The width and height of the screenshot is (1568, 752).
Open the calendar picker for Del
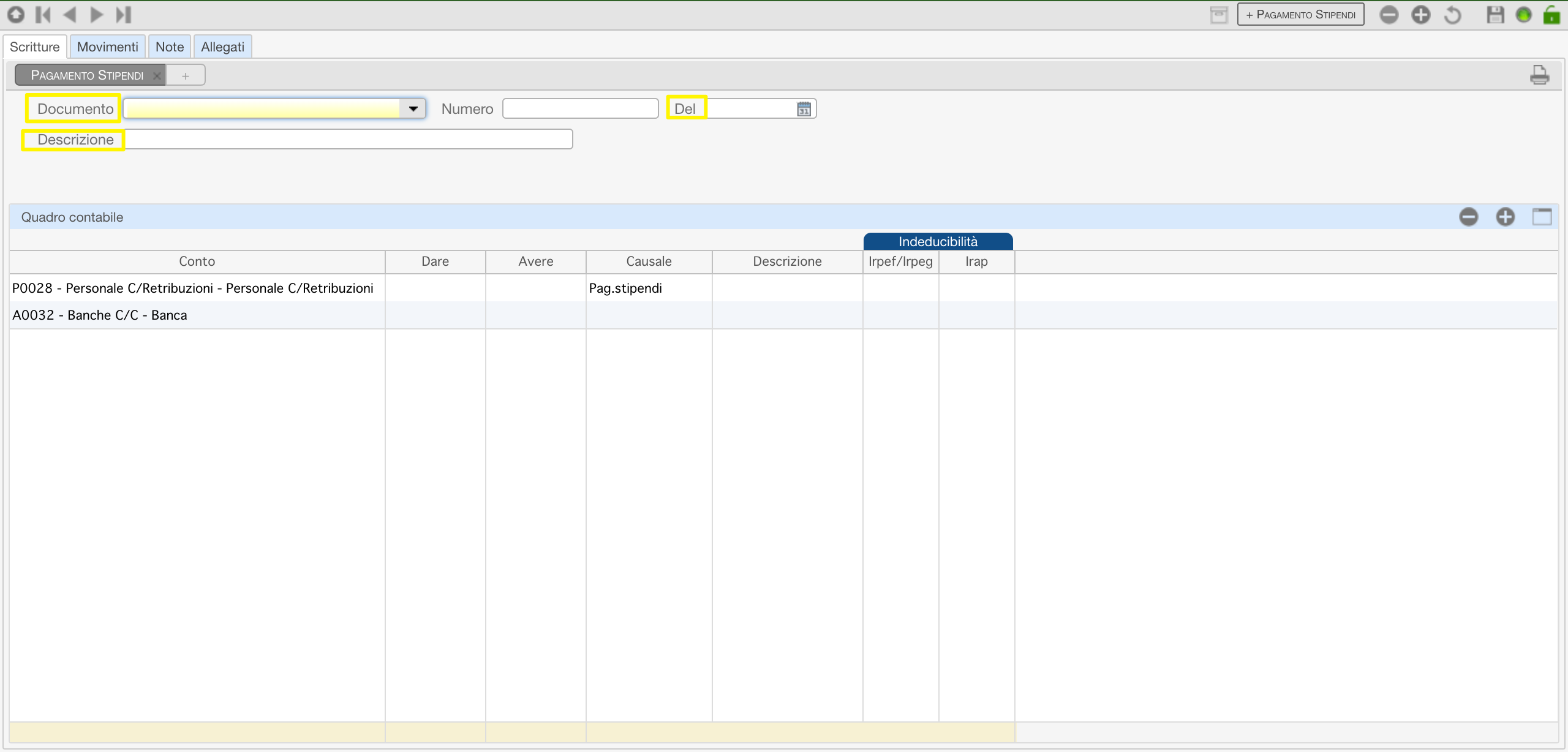[x=804, y=109]
